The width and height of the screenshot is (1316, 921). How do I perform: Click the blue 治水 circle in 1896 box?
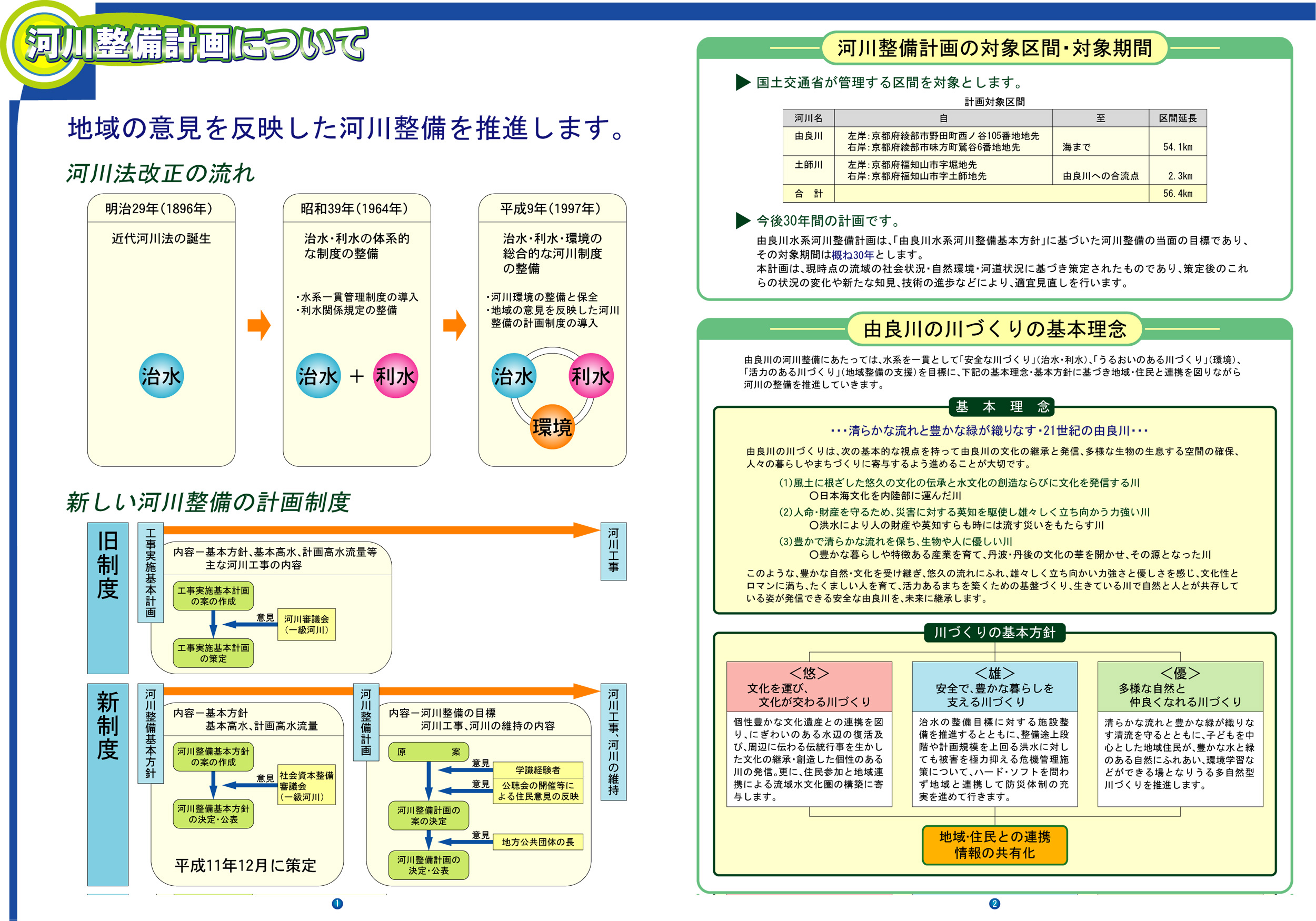coord(161,376)
